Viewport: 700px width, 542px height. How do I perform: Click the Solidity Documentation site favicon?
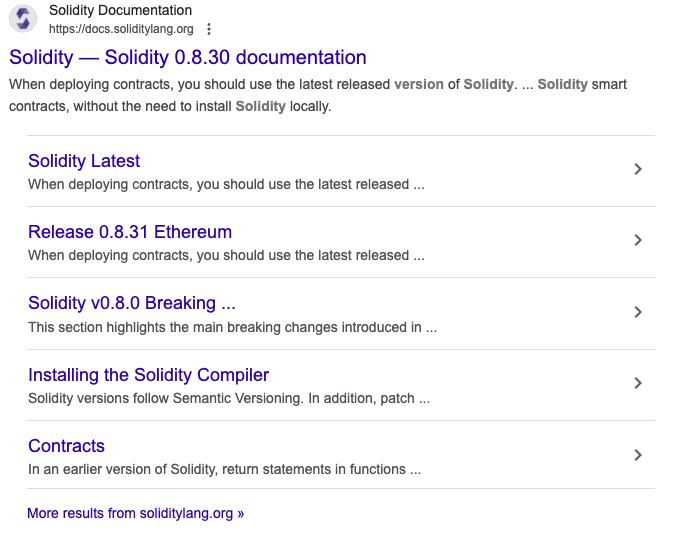23,19
